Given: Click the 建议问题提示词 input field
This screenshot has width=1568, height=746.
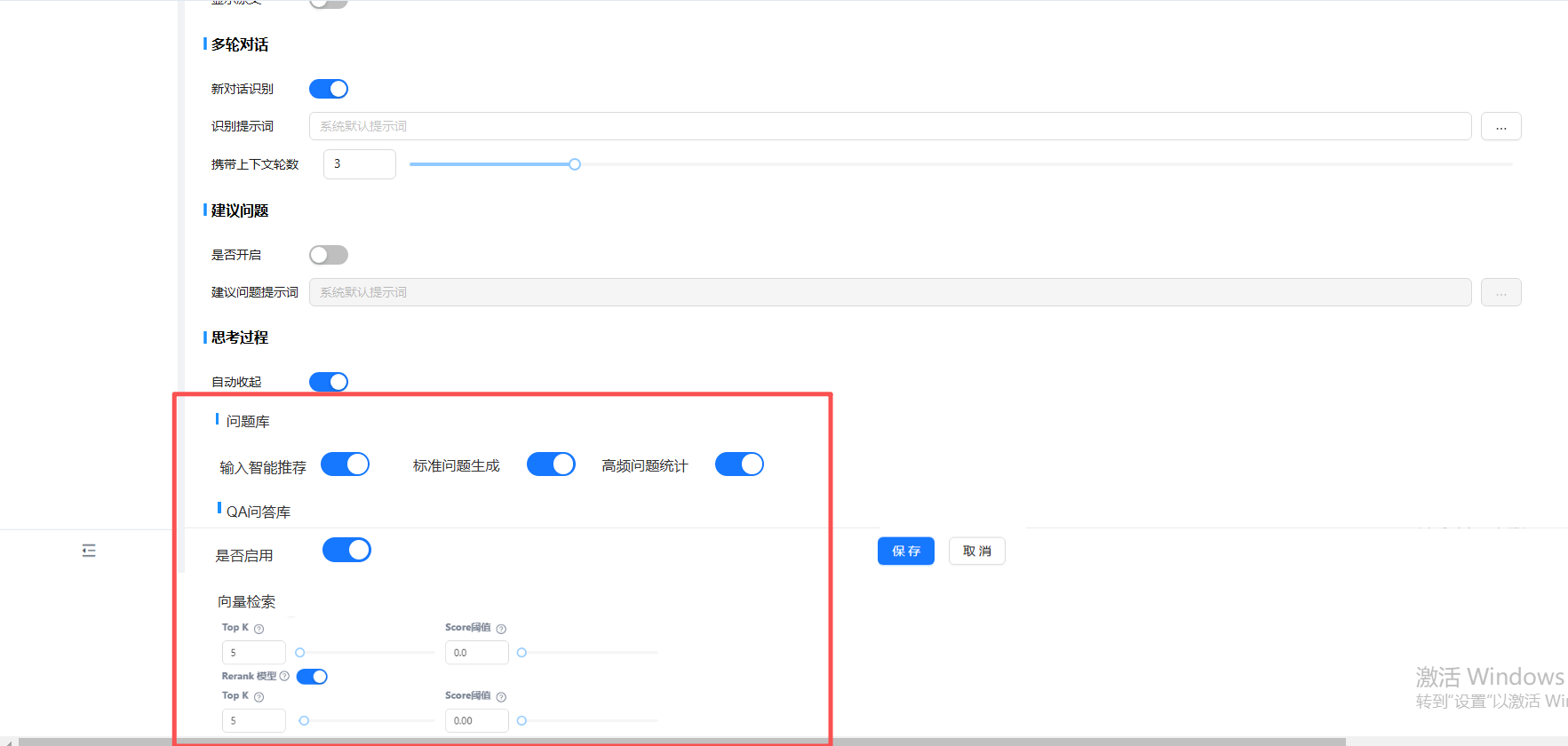Looking at the screenshot, I should pos(890,292).
